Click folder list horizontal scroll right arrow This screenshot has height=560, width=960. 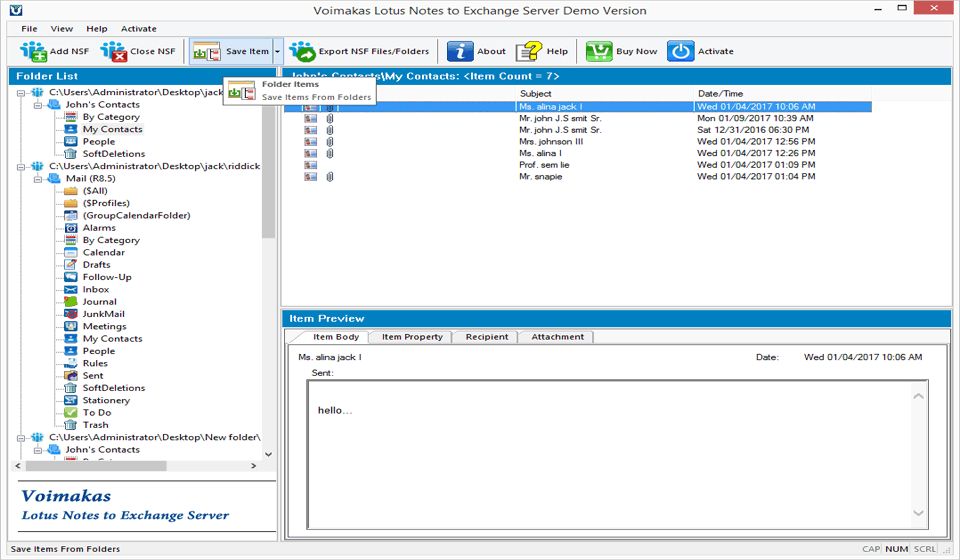(x=253, y=466)
